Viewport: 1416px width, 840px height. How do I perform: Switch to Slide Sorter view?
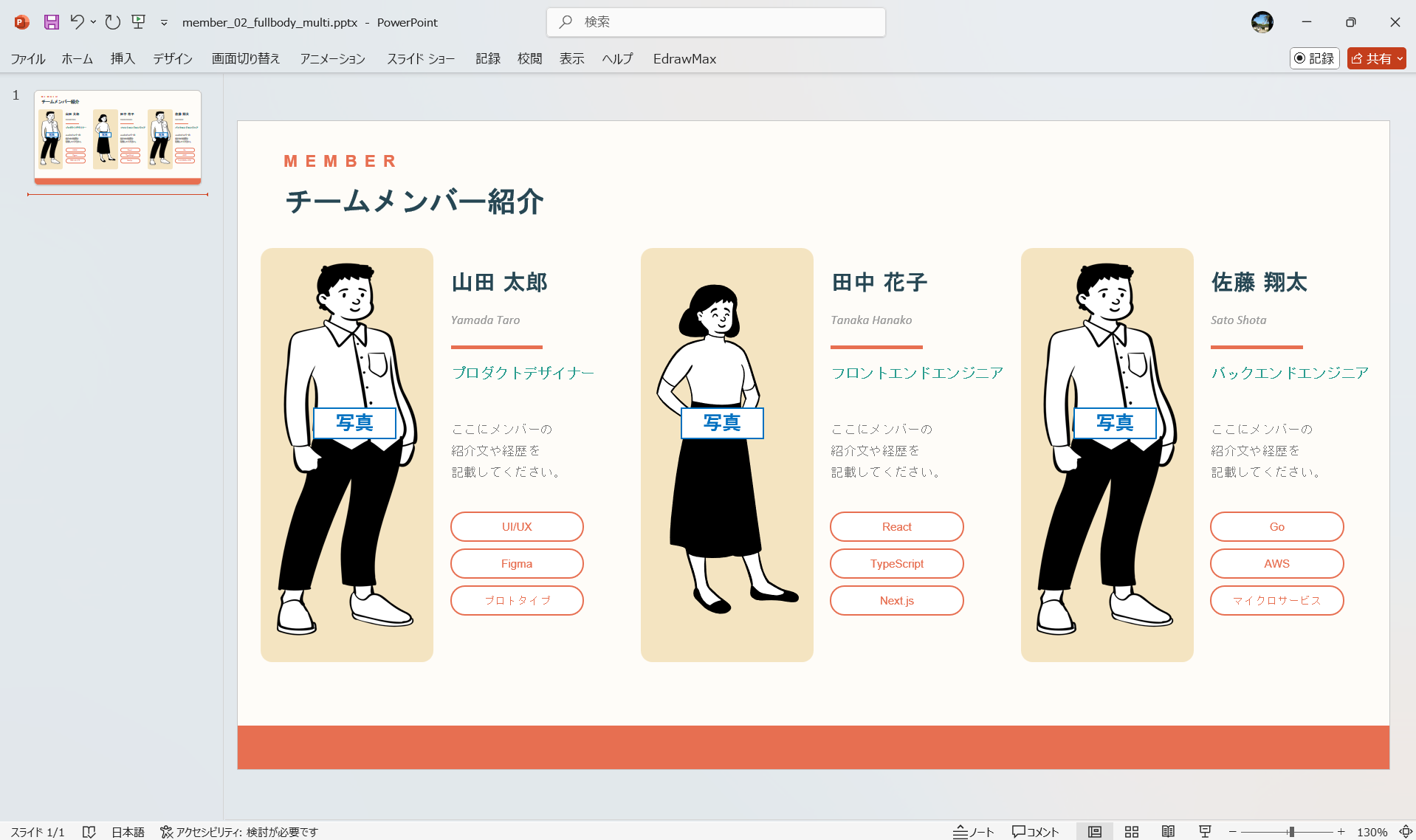(1131, 831)
